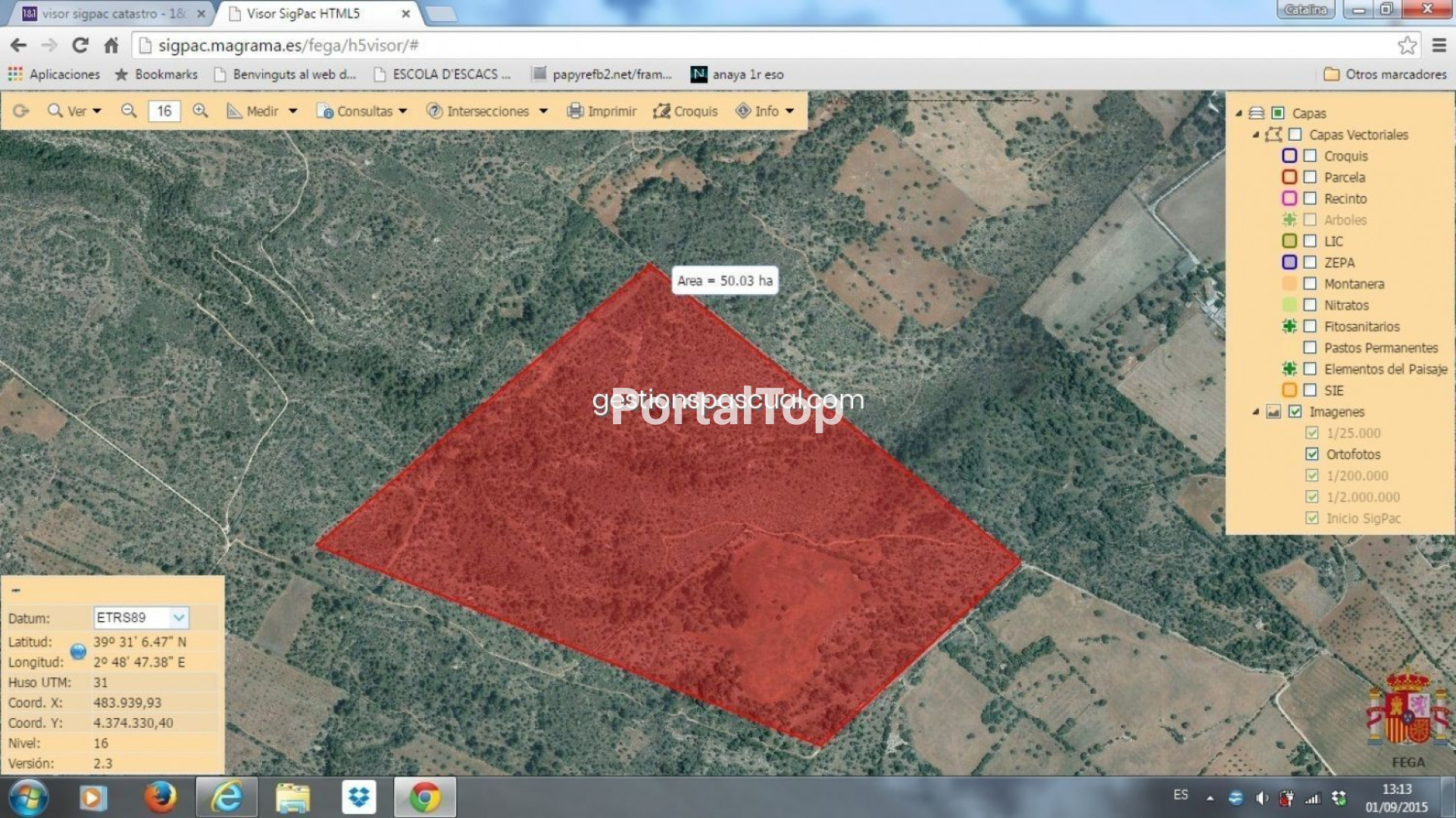Collapse the Imagenes tree group
Image resolution: width=1456 pixels, height=818 pixels.
[1255, 412]
